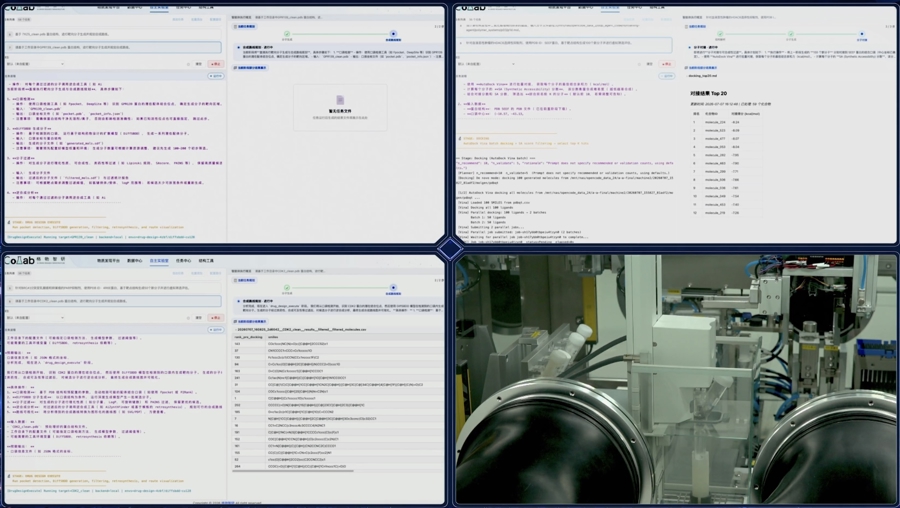This screenshot has height=508, width=900.
Task: Click 当前阶段部分结果展示 chip in bottom-left window
Action: coord(250,321)
